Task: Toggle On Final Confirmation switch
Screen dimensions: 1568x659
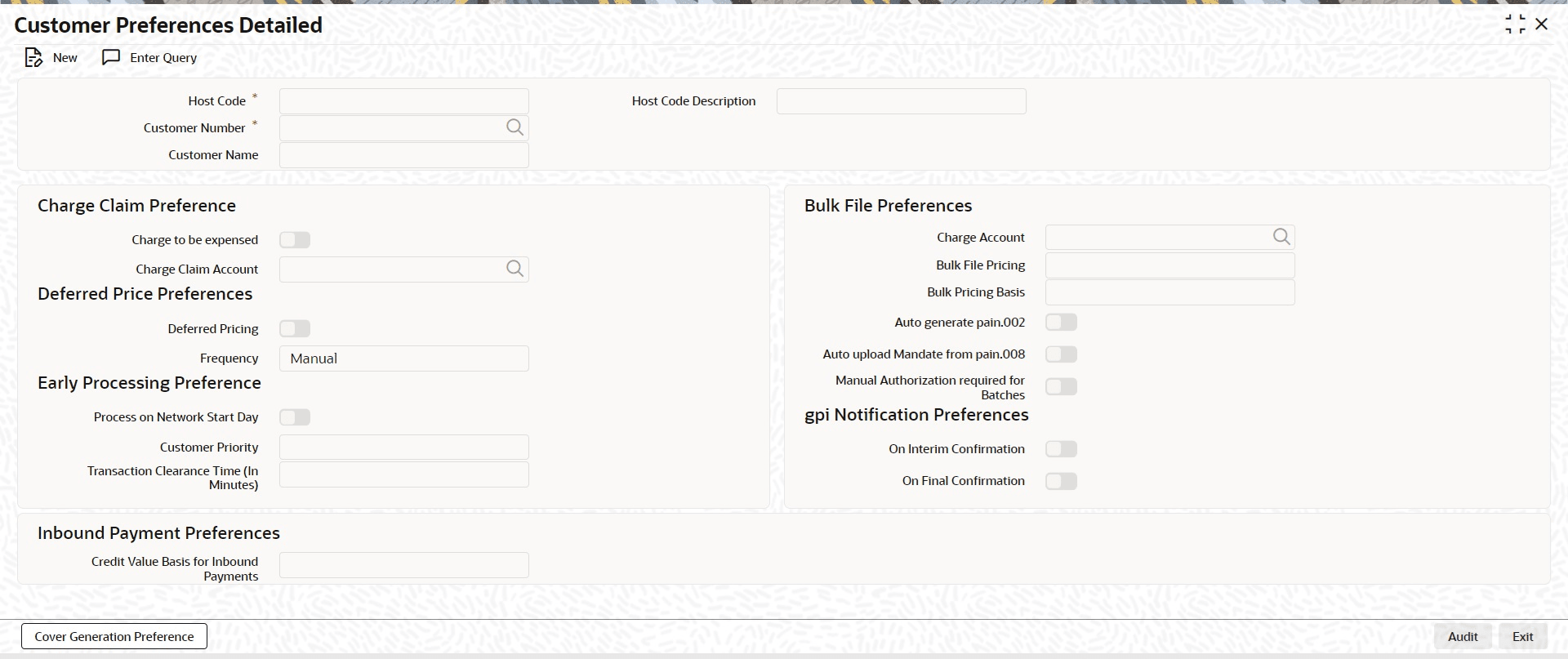Action: 1061,481
